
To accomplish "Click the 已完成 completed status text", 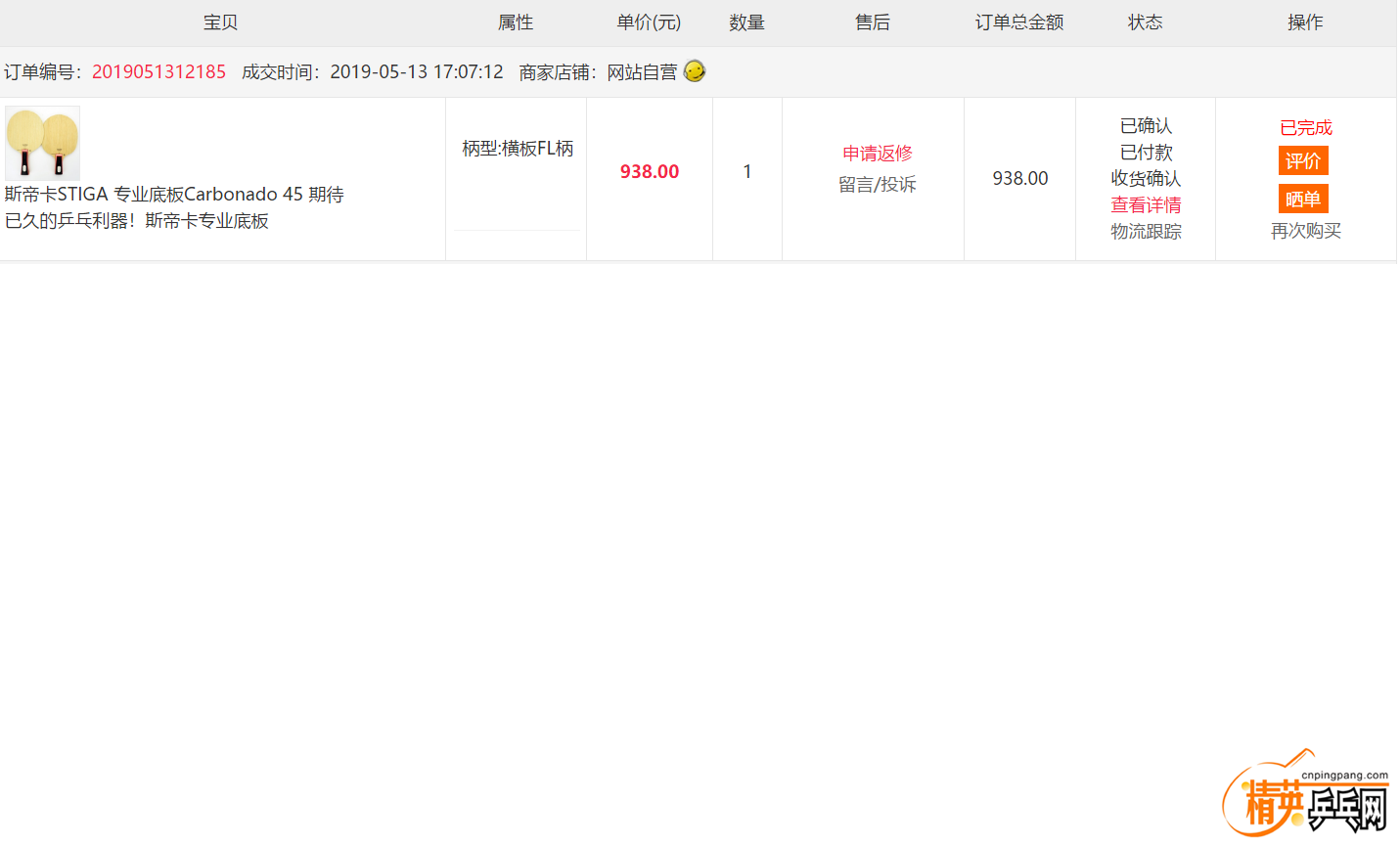I will tap(1305, 127).
